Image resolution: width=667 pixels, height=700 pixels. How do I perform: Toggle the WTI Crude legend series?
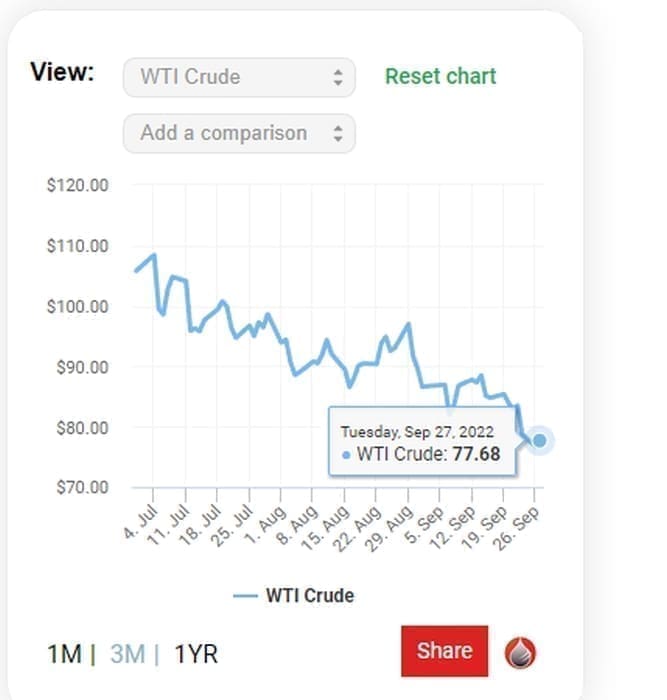click(309, 595)
